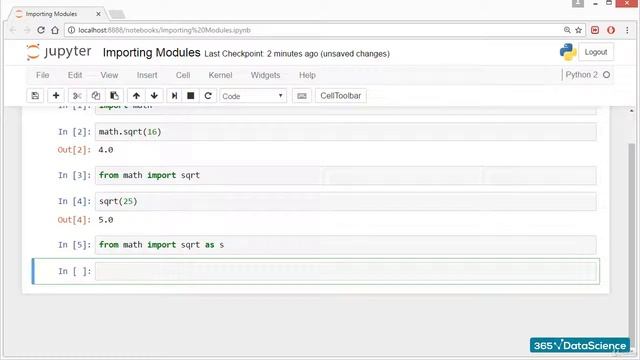
Task: Bookmark this page with the star icon
Action: click(578, 30)
